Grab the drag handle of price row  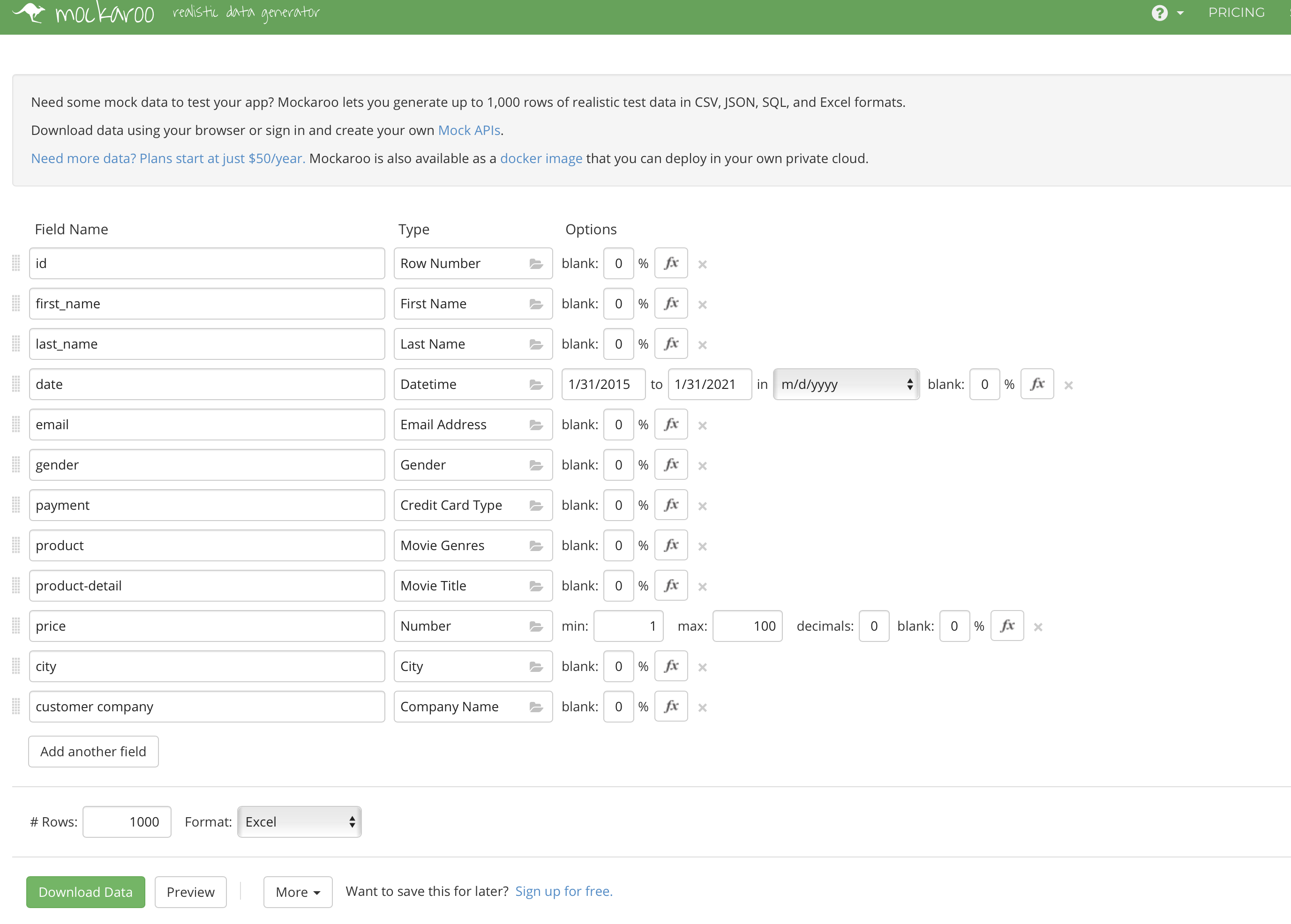click(x=16, y=626)
